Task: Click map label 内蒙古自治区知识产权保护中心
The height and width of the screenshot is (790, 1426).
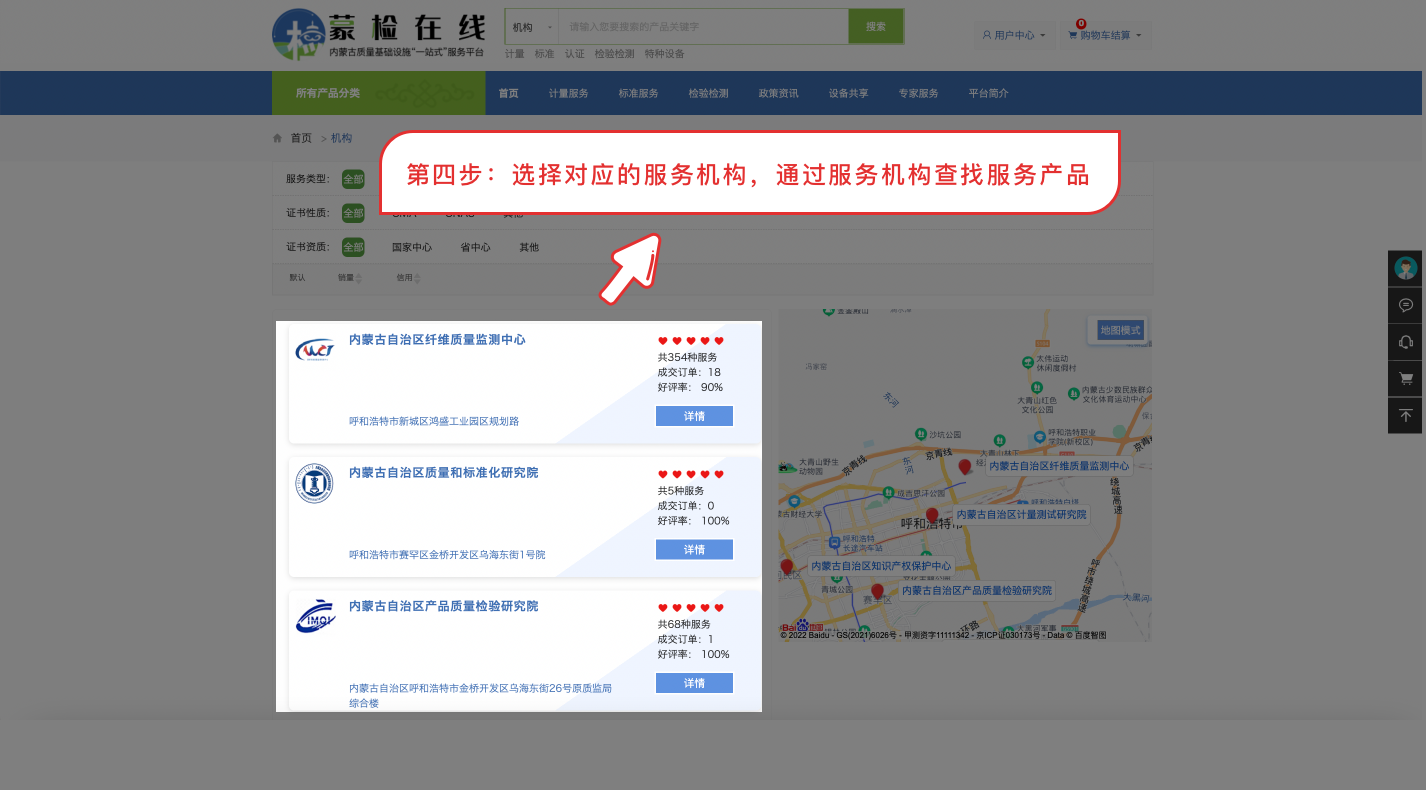Action: tap(881, 566)
